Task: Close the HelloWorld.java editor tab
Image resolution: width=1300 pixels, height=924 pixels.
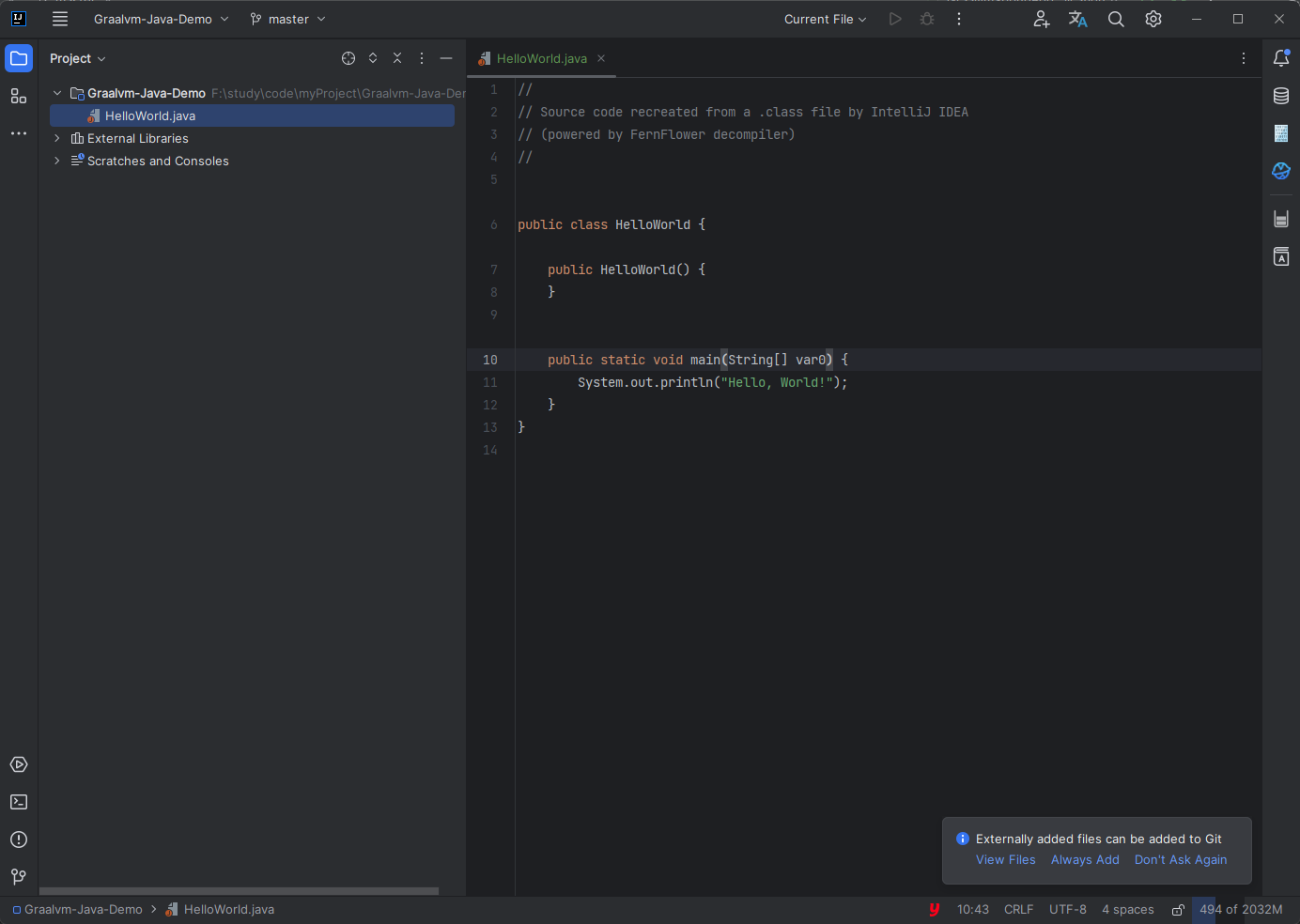Action: pos(601,58)
